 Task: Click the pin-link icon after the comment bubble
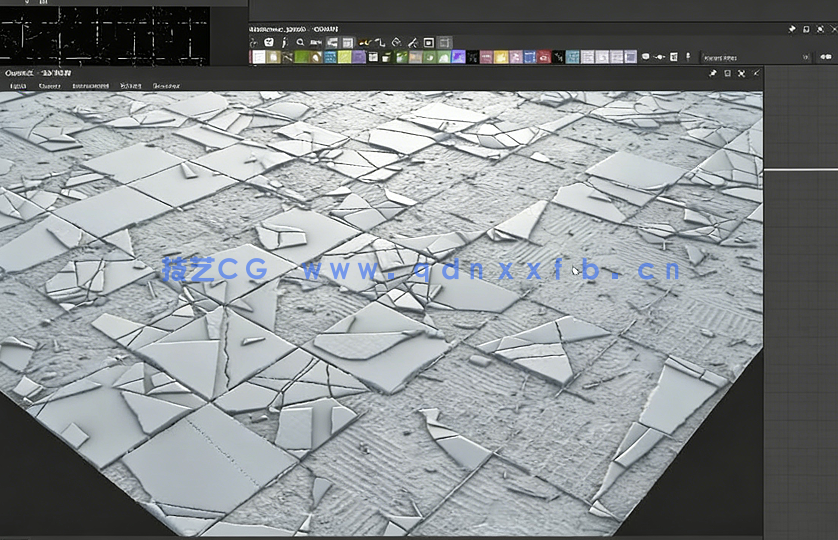[x=659, y=57]
